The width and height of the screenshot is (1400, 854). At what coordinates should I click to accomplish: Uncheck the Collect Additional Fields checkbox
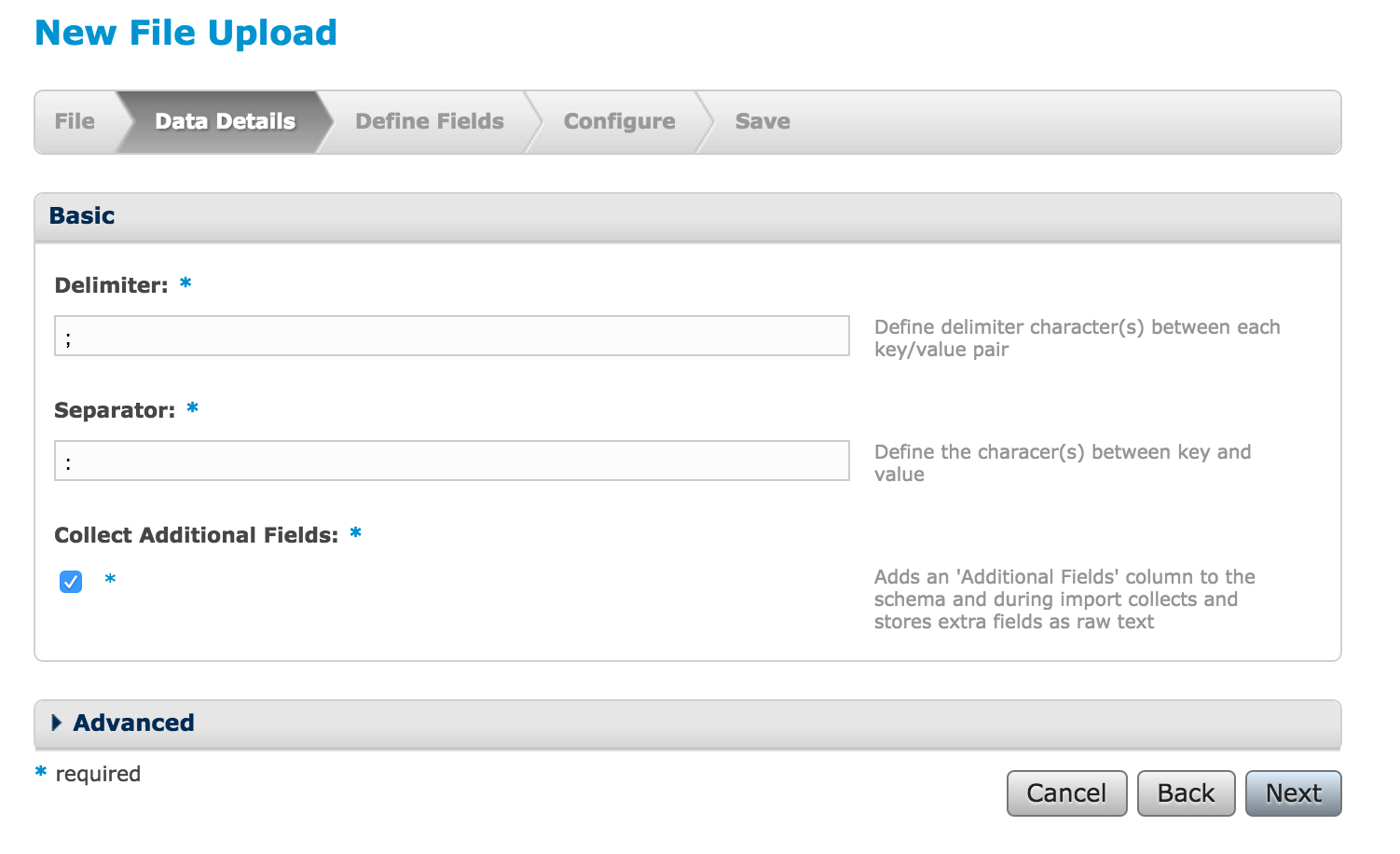click(x=71, y=582)
